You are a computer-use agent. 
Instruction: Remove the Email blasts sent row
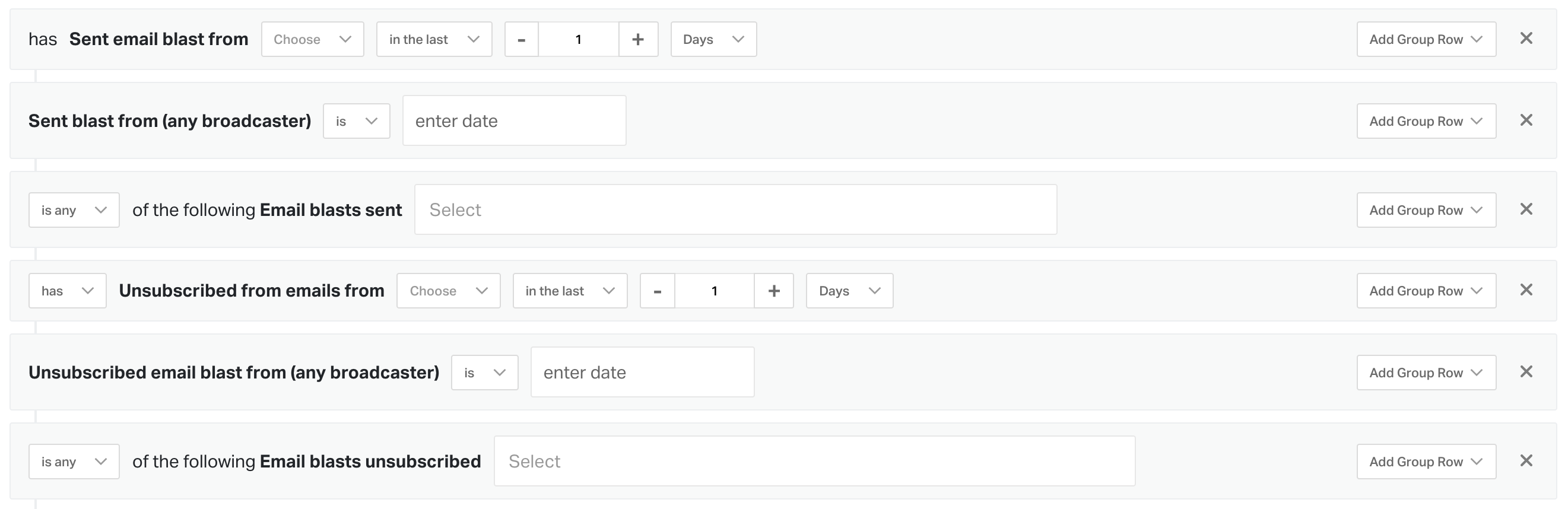pyautogui.click(x=1525, y=209)
